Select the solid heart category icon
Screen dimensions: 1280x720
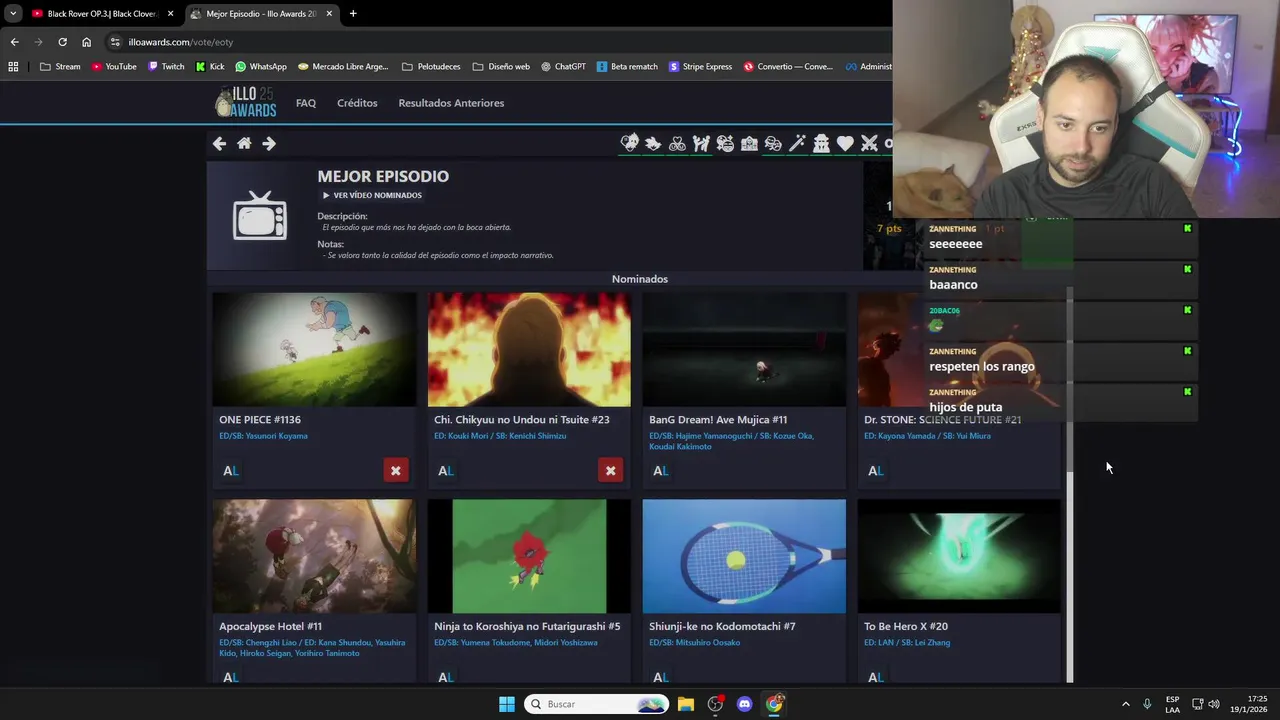[x=845, y=143]
